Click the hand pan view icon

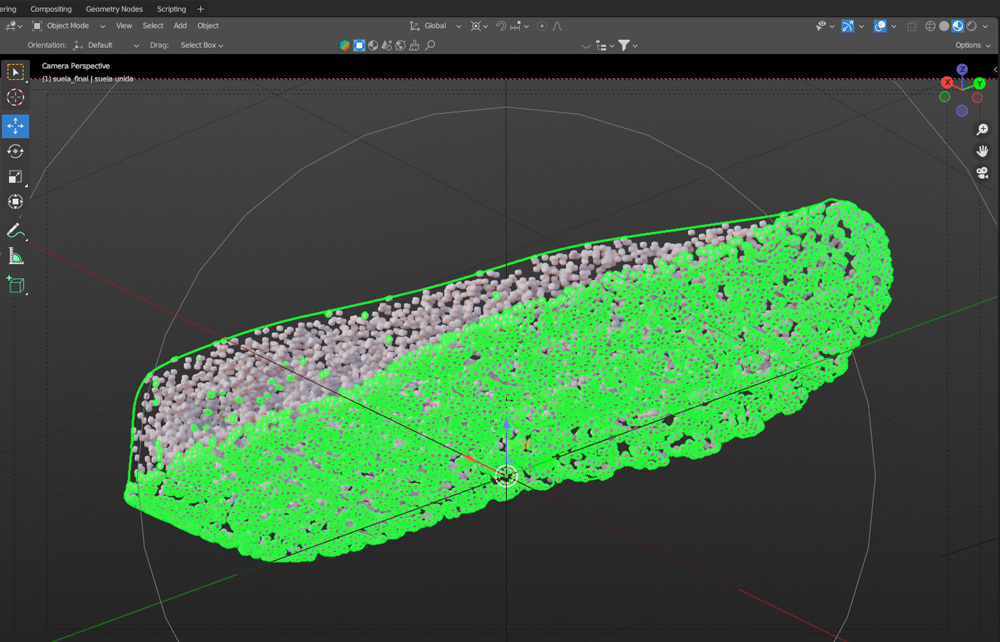pos(982,151)
